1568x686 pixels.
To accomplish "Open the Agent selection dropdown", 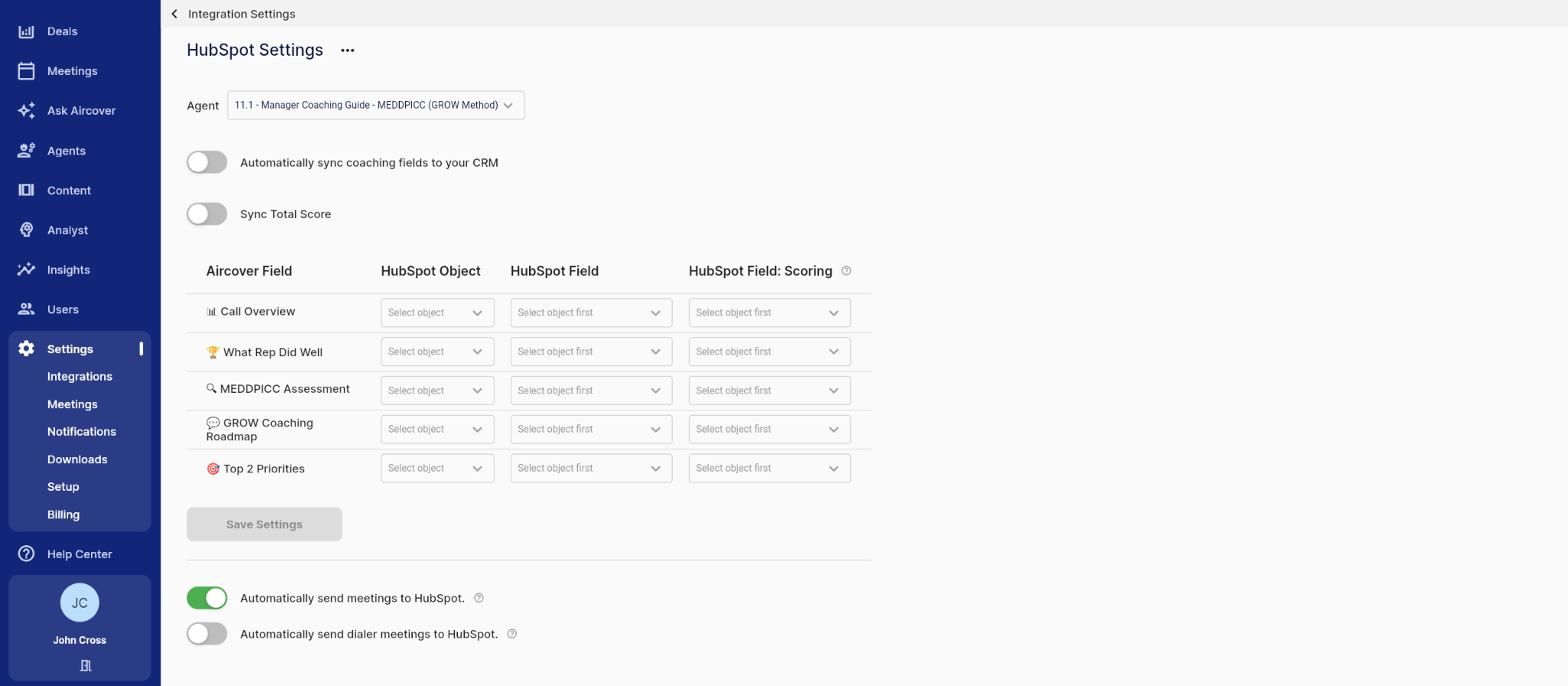I will [x=376, y=105].
